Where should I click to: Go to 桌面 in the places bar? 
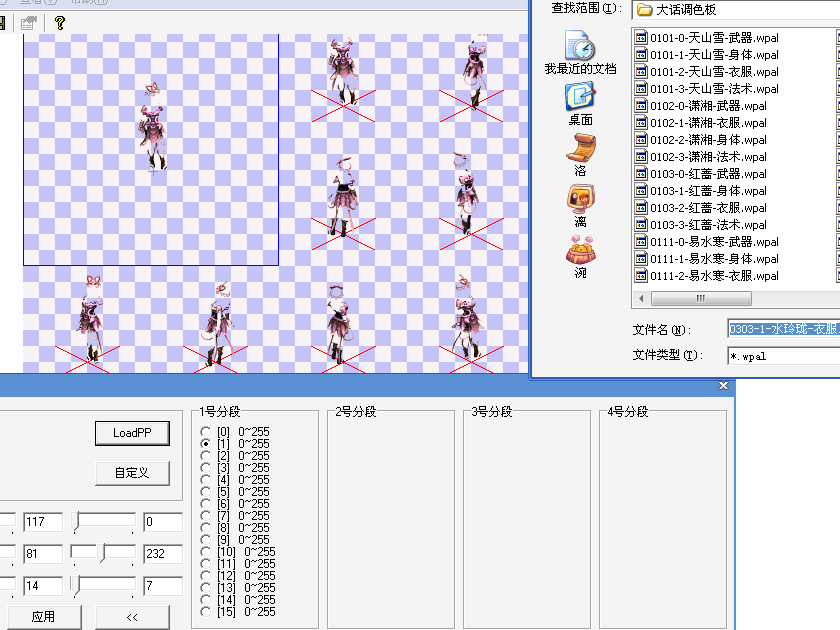click(580, 104)
